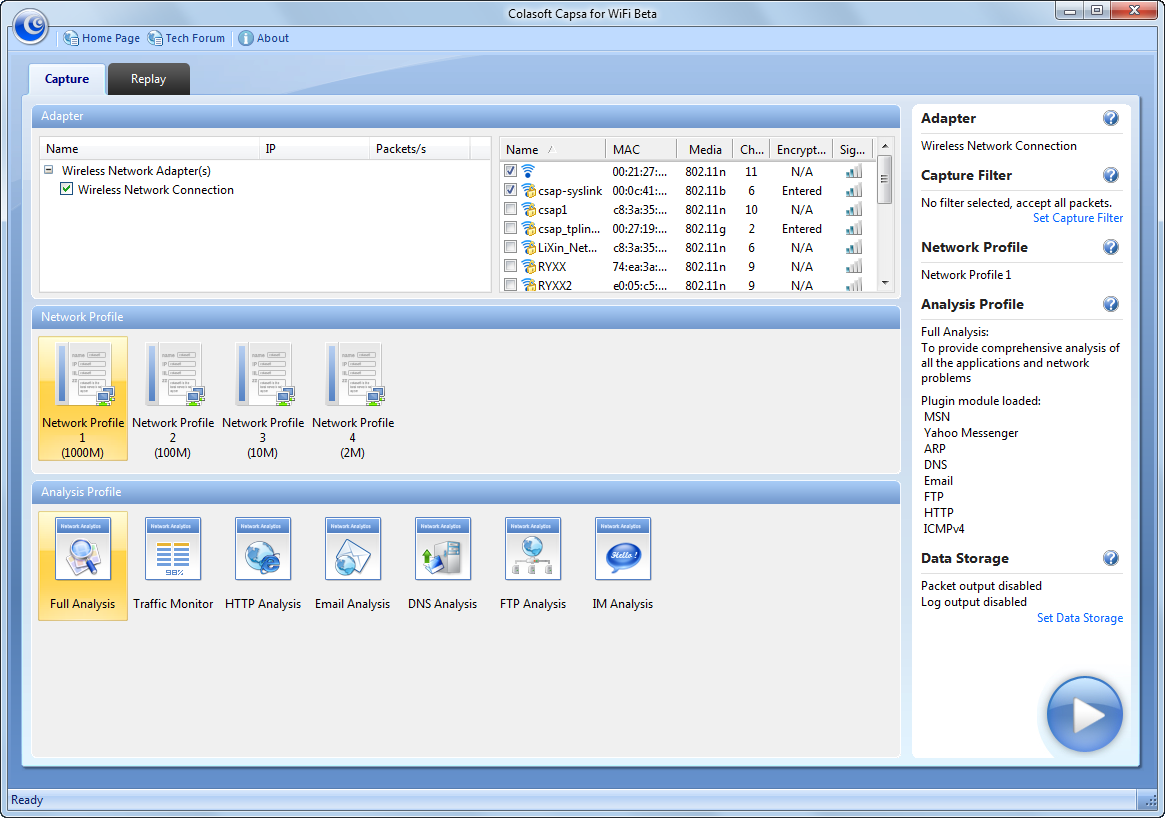Click the unnamed access point WiFi icon

pos(528,171)
